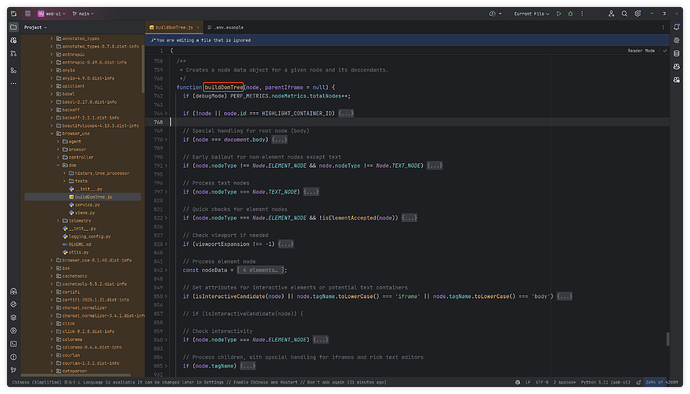690x394 pixels.
Task: Collapse the browser_use folder
Action: [x=52, y=133]
